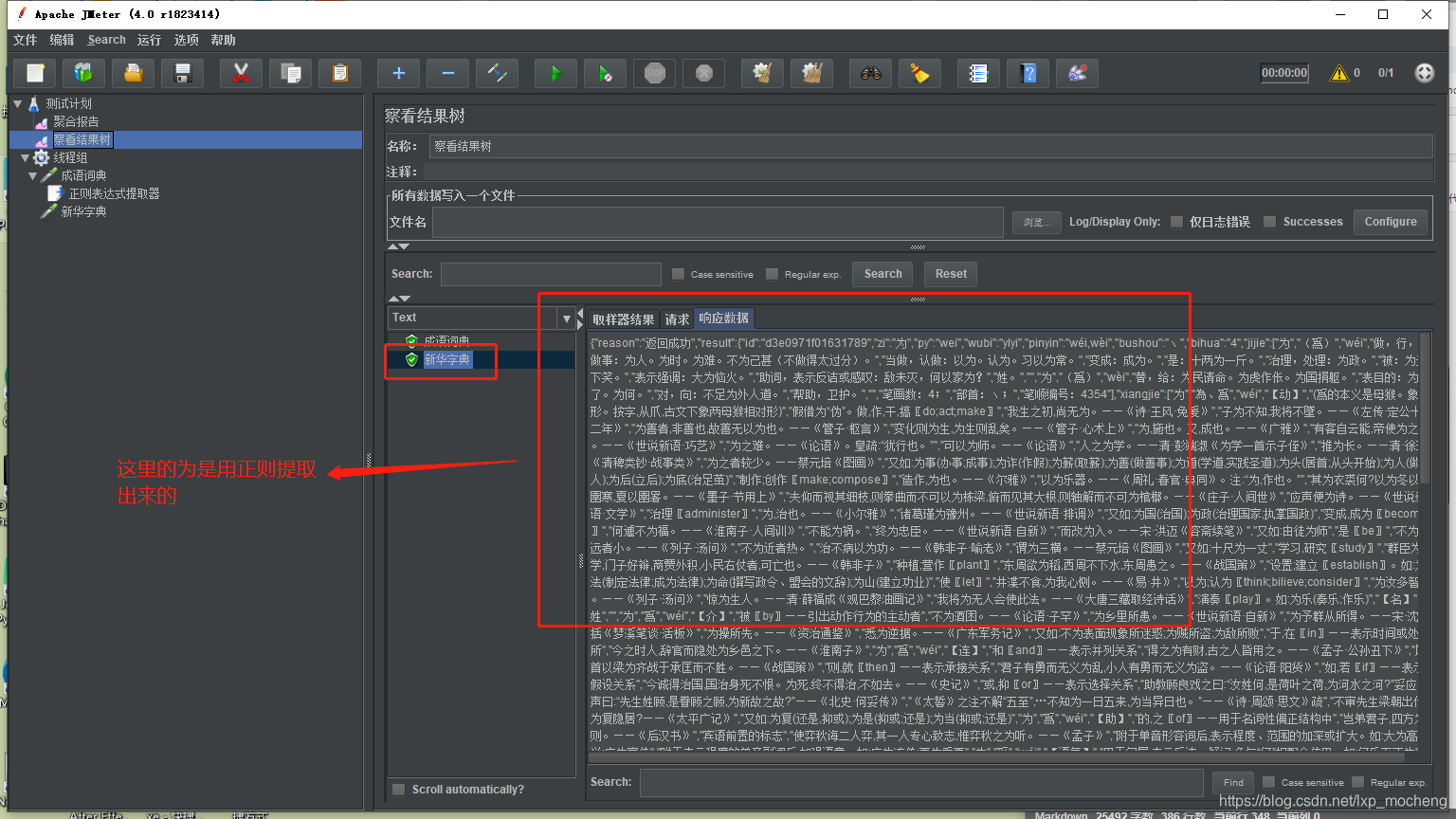Screen dimensions: 1456x819
Task: Collapse the 成语词典 tree node
Action: 33,175
